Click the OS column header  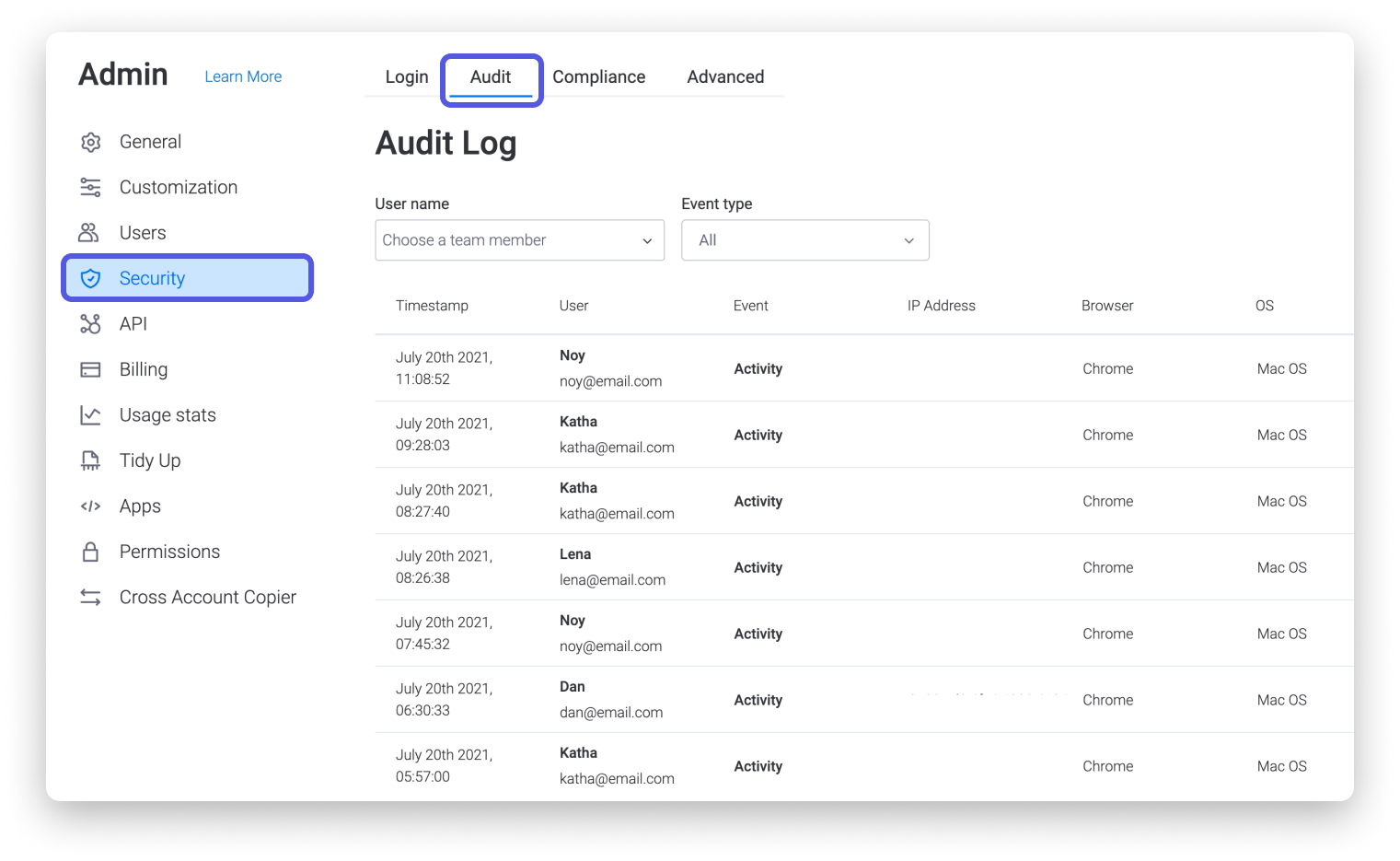[x=1265, y=306]
